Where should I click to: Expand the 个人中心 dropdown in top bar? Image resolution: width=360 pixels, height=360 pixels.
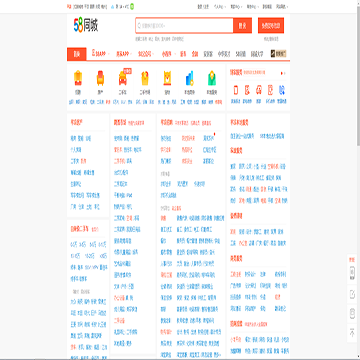coord(220,6)
